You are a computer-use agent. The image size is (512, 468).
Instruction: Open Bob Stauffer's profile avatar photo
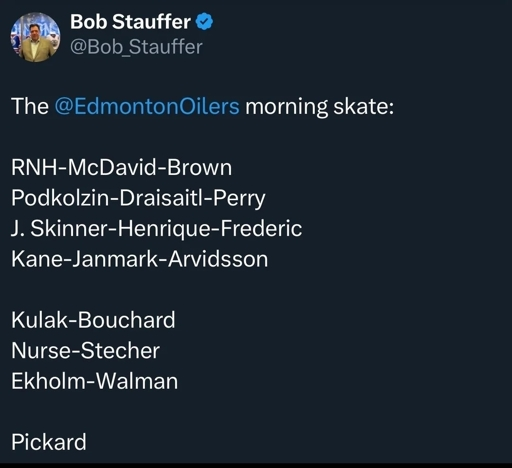[35, 37]
